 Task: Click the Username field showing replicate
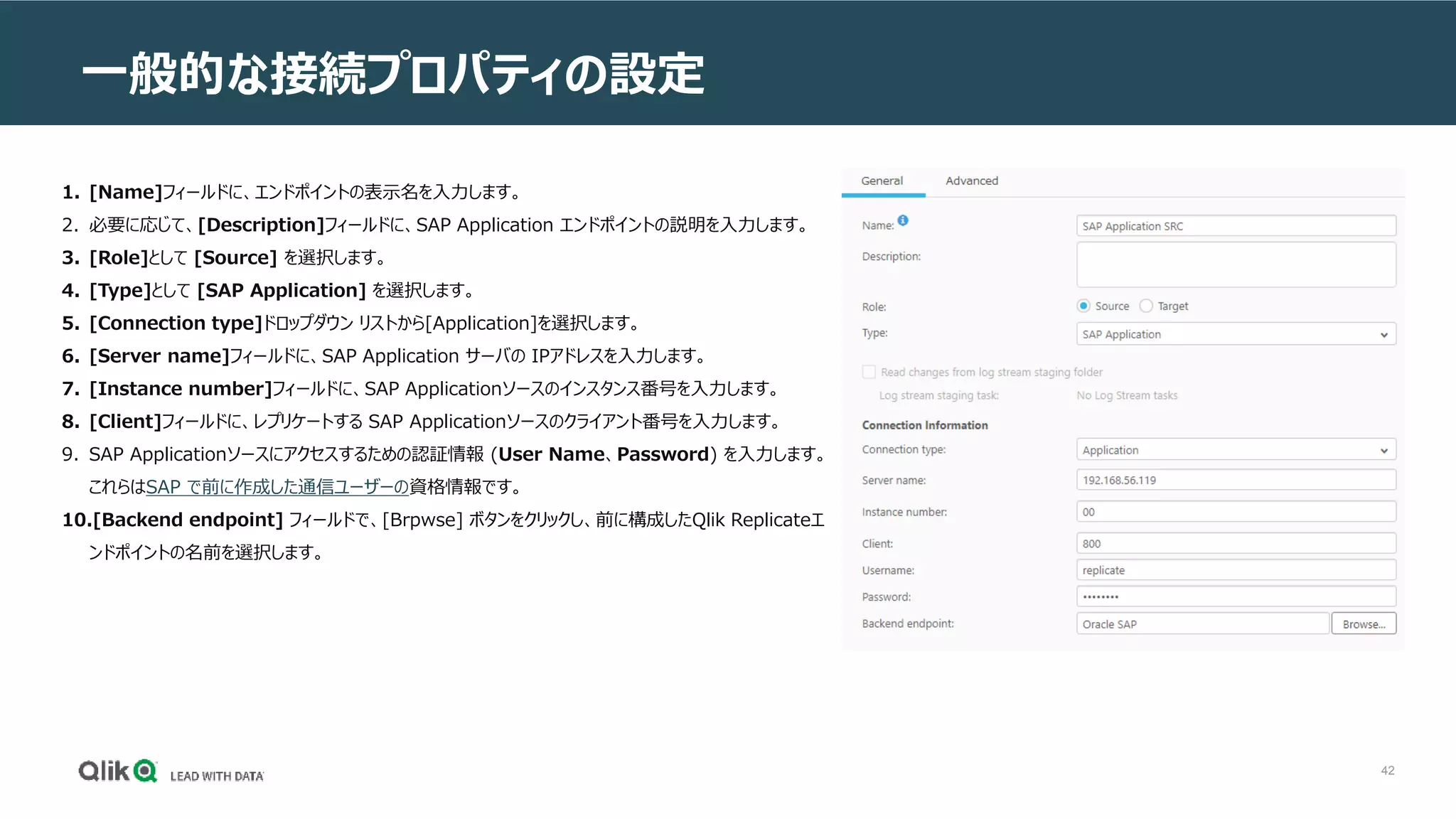click(1236, 570)
